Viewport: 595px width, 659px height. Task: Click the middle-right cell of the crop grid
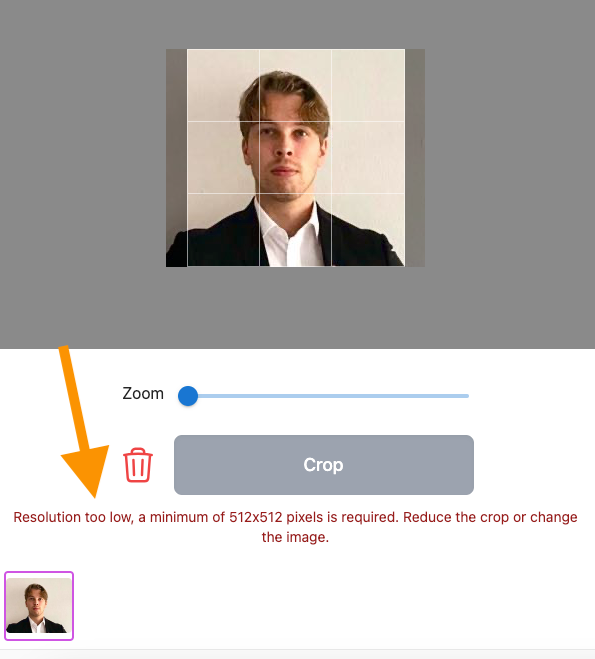click(x=368, y=158)
